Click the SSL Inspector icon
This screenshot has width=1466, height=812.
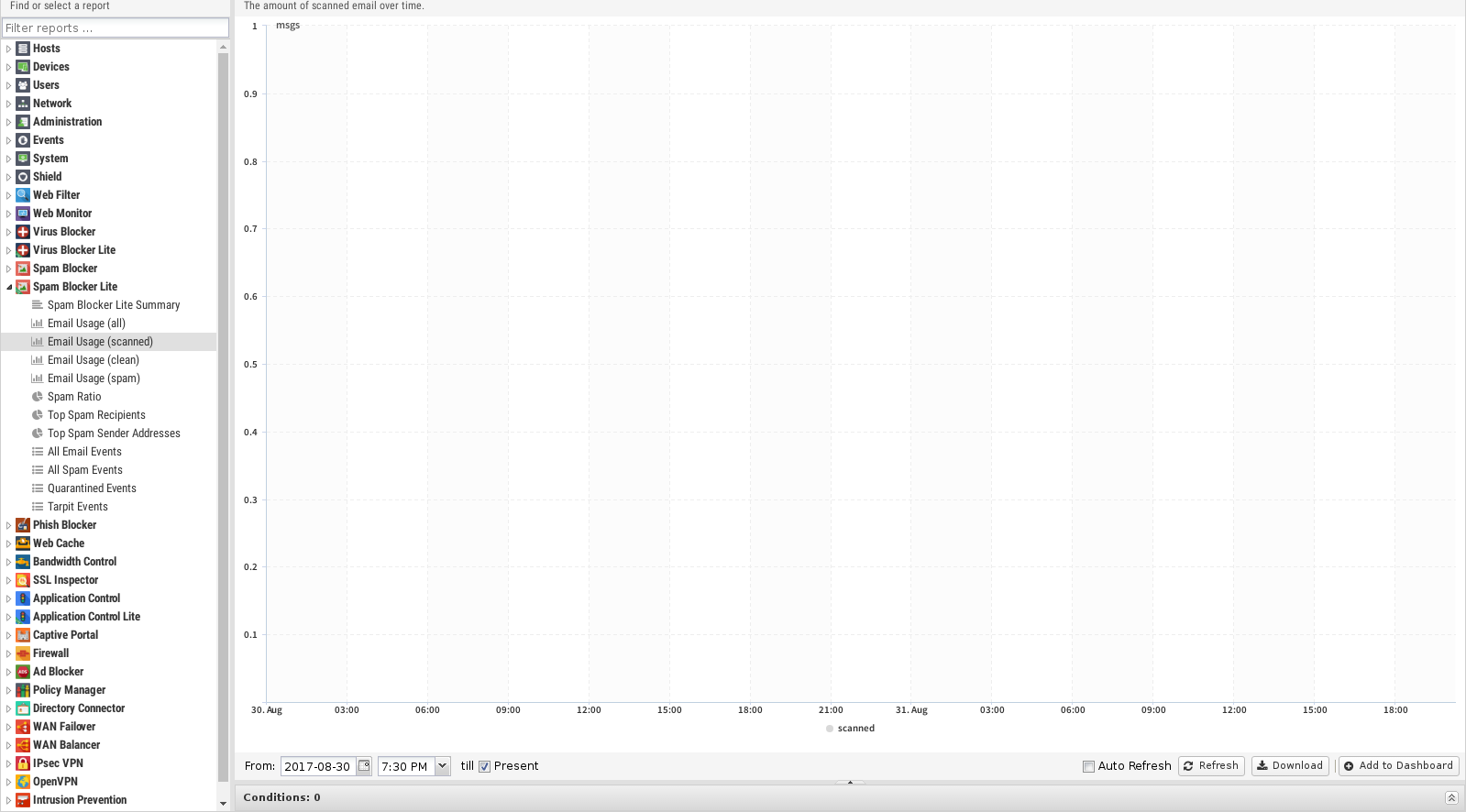click(23, 580)
